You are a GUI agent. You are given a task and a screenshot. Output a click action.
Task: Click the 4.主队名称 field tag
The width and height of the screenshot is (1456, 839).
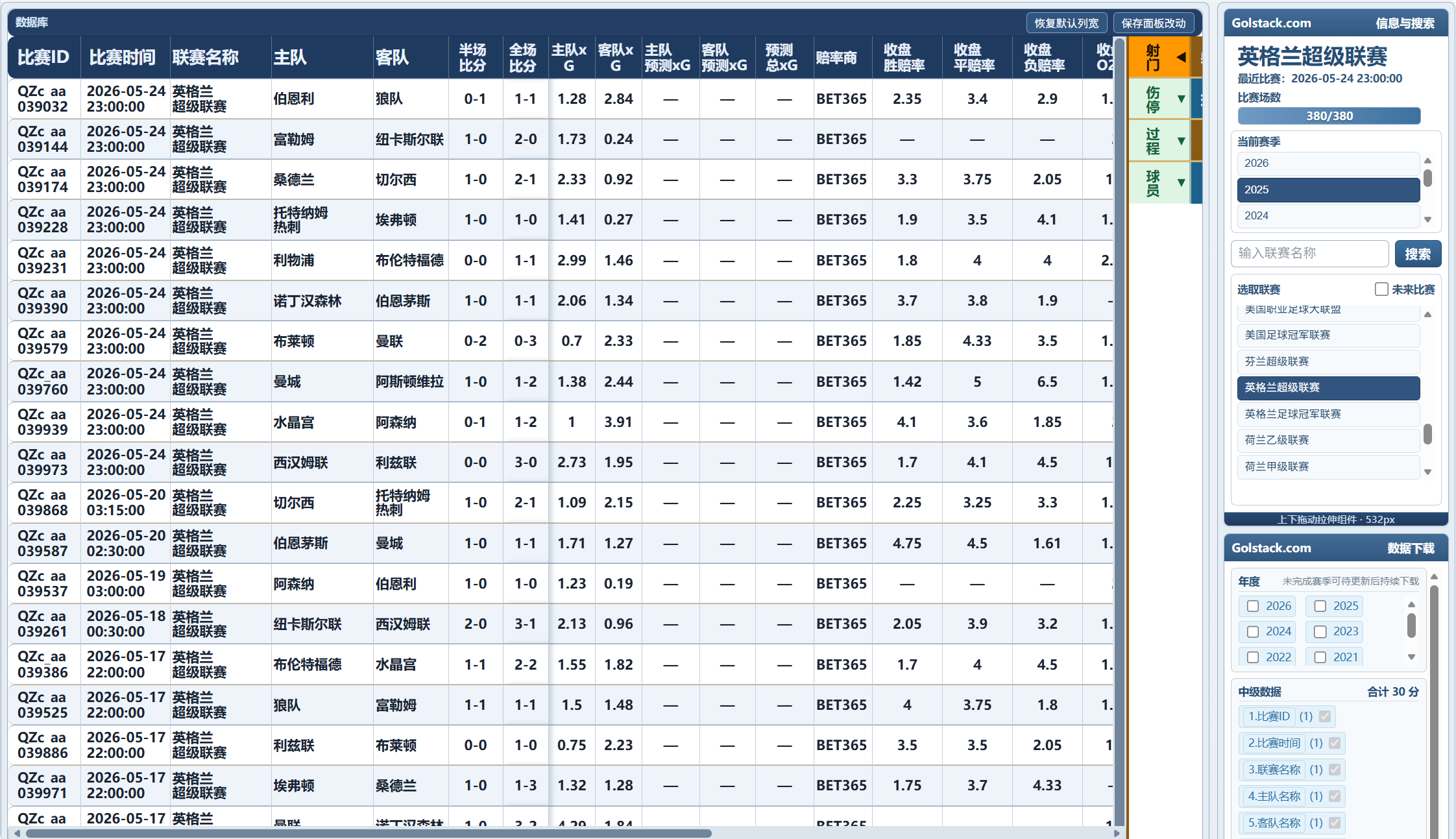(x=1274, y=796)
